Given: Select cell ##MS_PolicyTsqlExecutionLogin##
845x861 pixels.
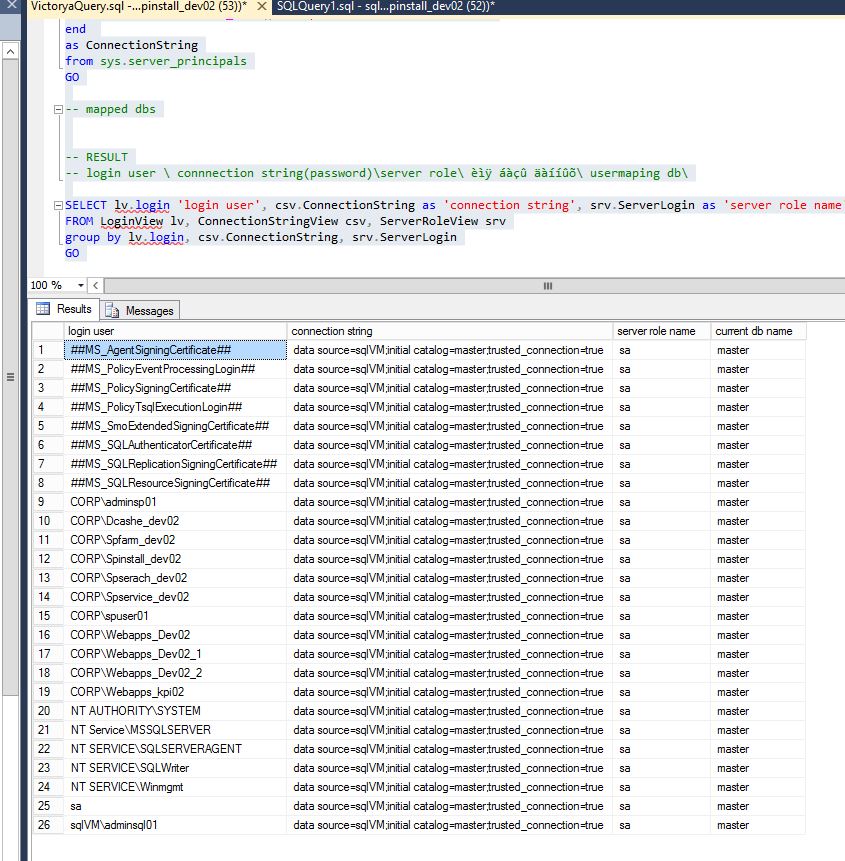Looking at the screenshot, I should pyautogui.click(x=175, y=407).
